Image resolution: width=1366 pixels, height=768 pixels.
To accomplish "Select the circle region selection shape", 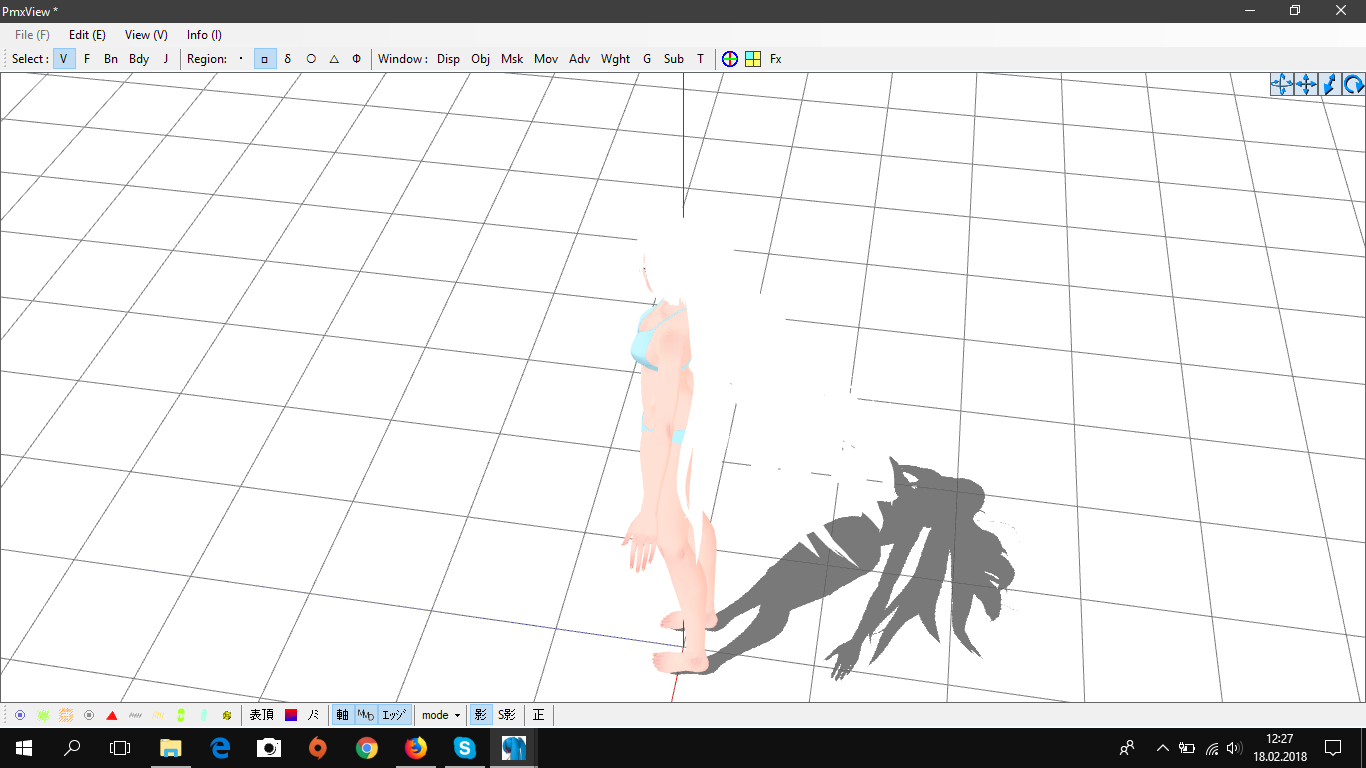I will tap(311, 59).
